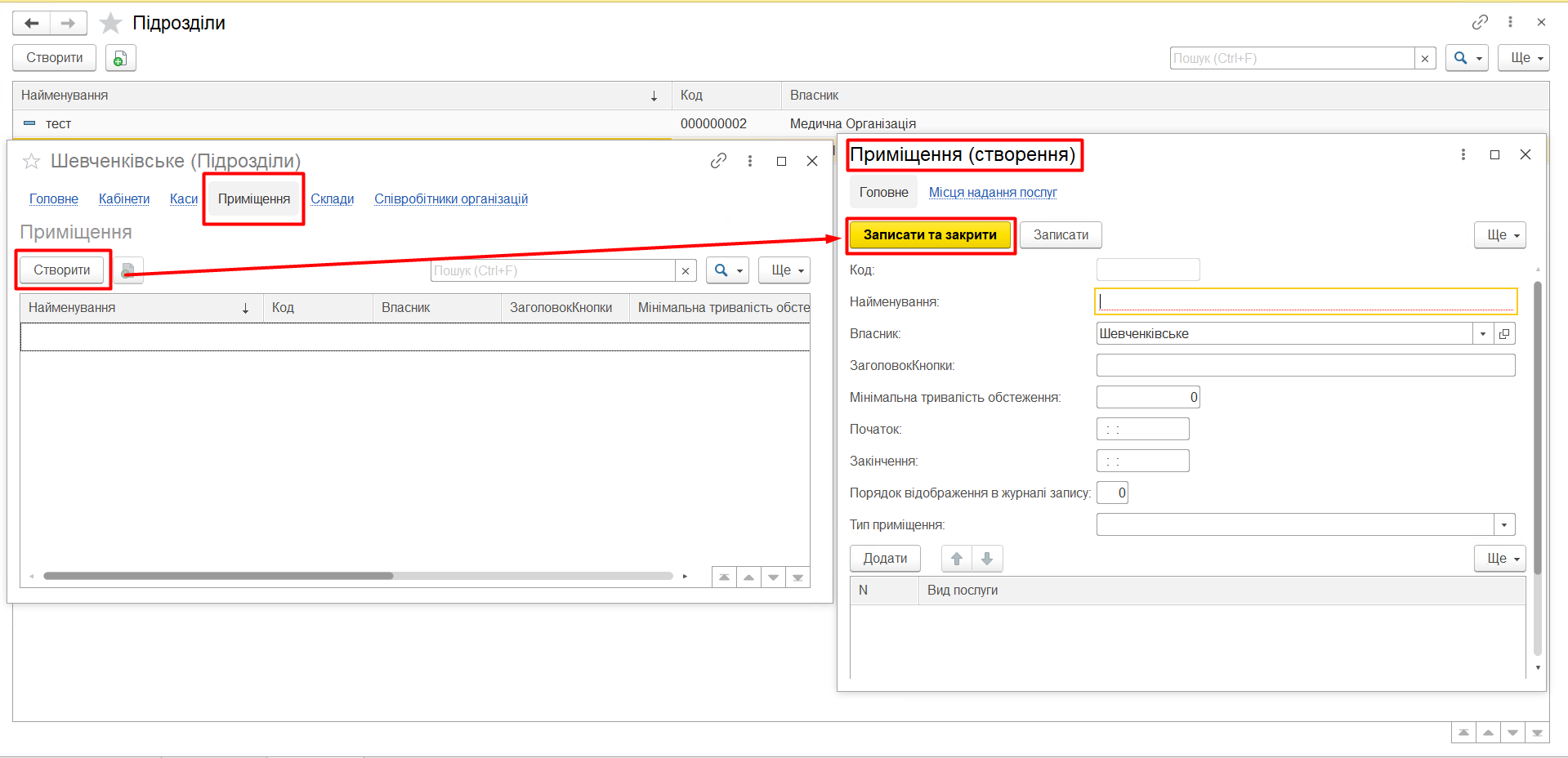This screenshot has width=1568, height=758.
Task: Click the copy-create icon in main toolbar
Action: click(x=120, y=58)
